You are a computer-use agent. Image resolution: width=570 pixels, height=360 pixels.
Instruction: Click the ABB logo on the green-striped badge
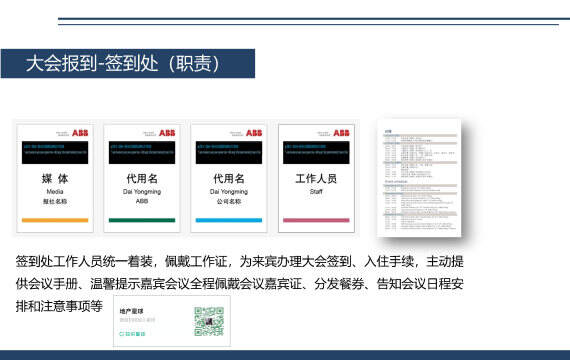click(167, 133)
